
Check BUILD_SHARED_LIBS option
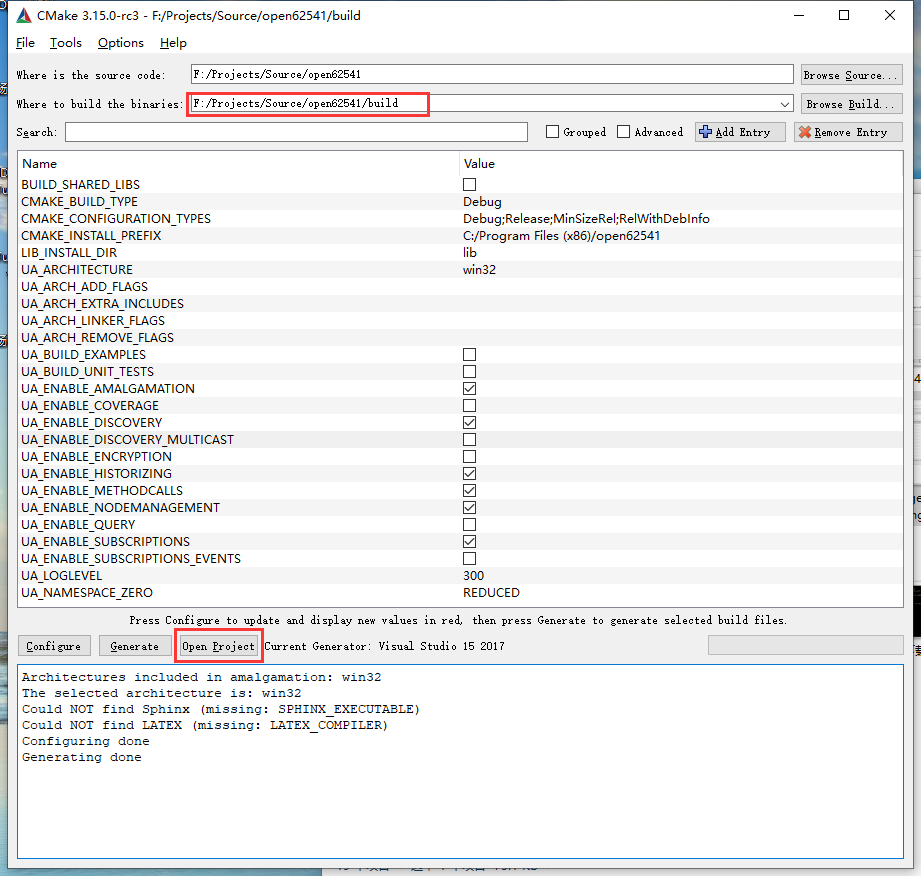(469, 184)
